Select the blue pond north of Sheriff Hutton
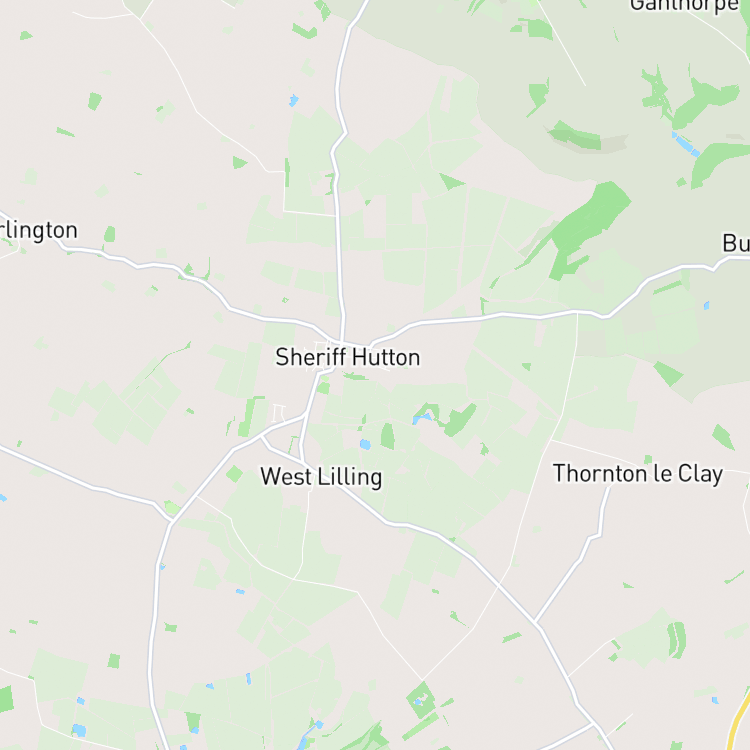 [x=294, y=100]
